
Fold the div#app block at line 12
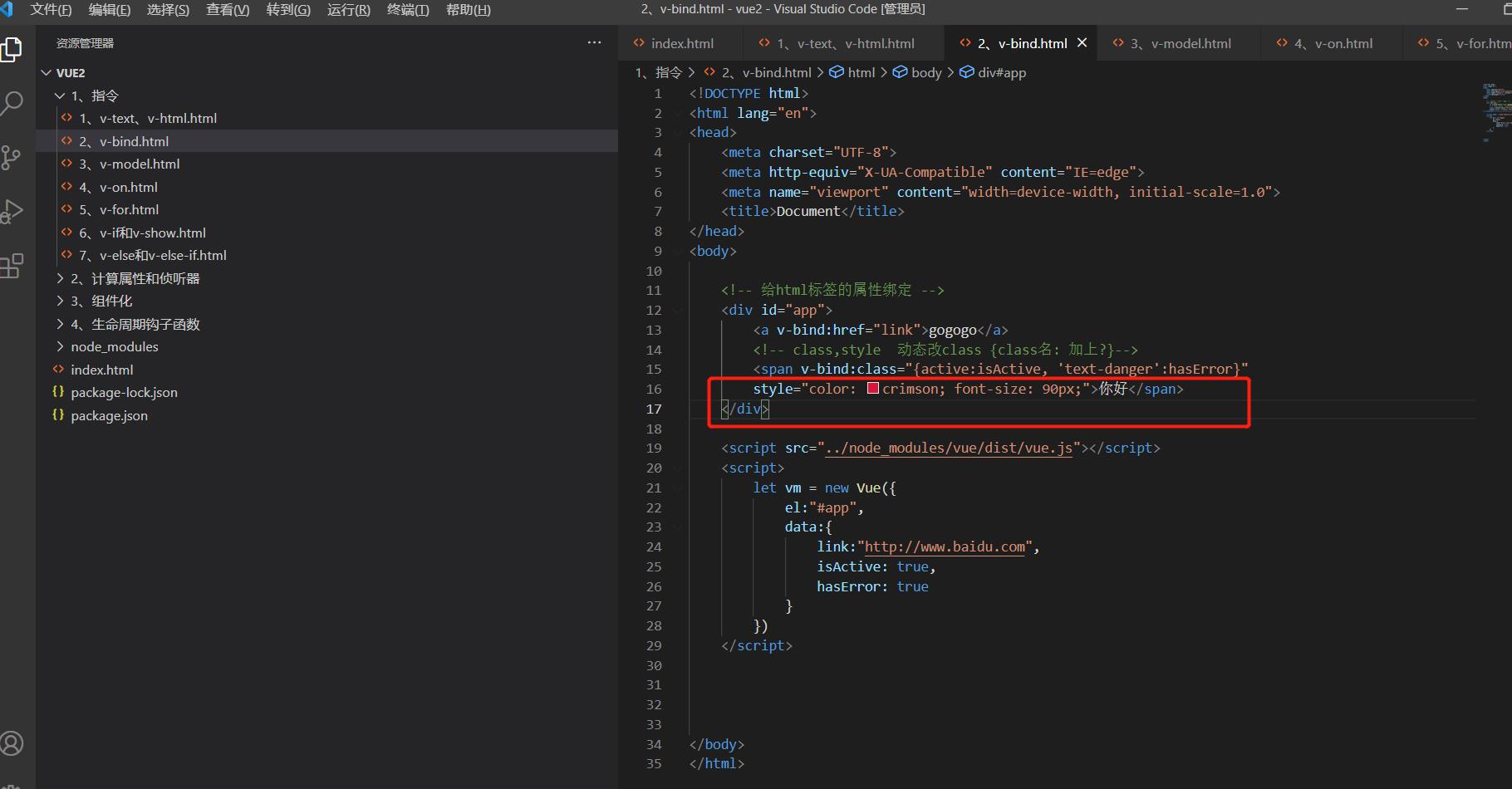[x=678, y=311]
